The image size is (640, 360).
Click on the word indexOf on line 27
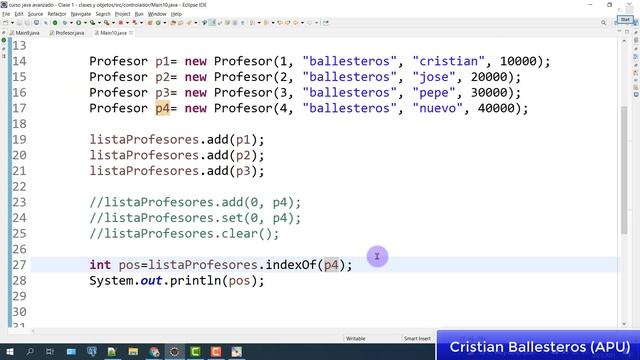pyautogui.click(x=291, y=265)
